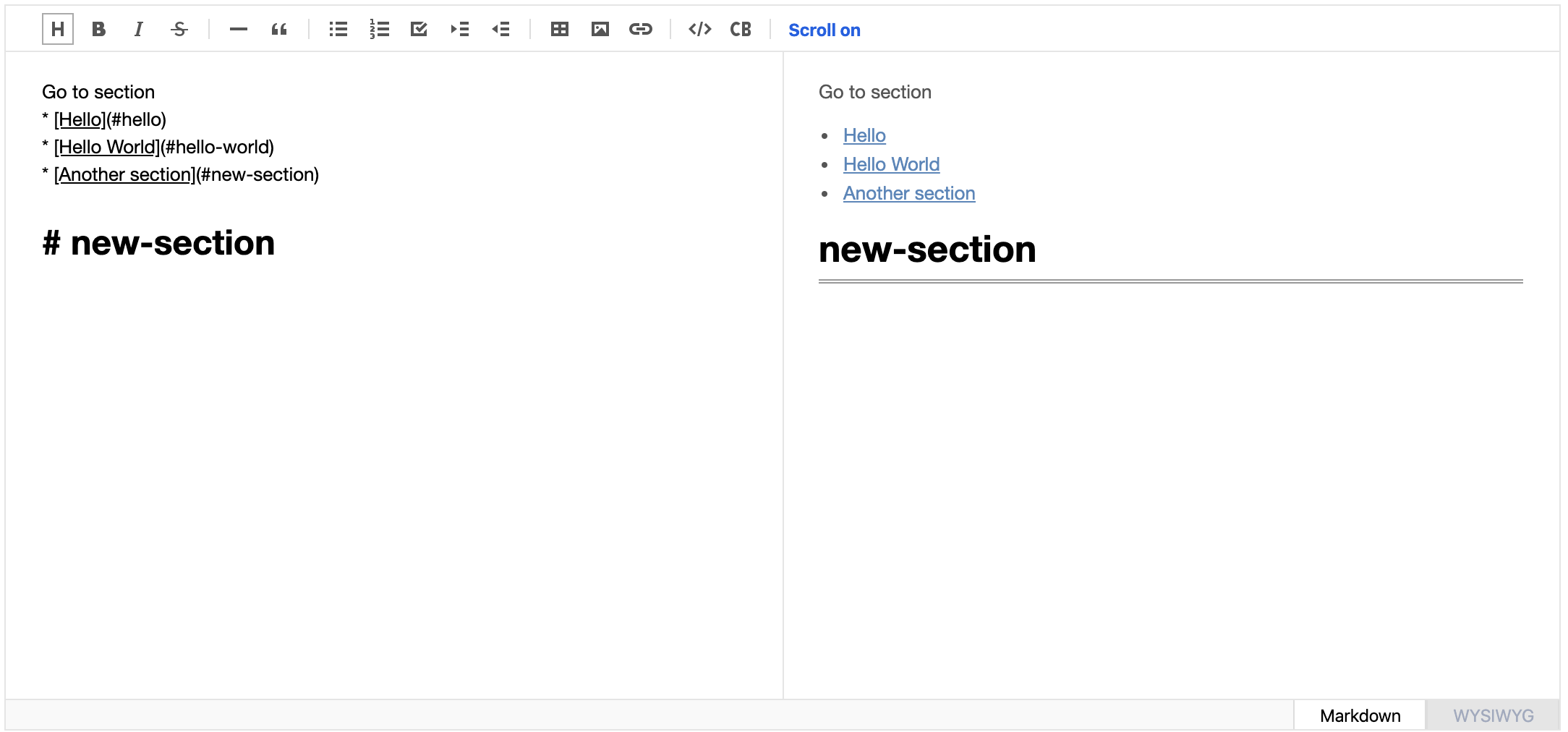Insert an unordered list
Screen dimensions: 1568x732
(x=337, y=30)
